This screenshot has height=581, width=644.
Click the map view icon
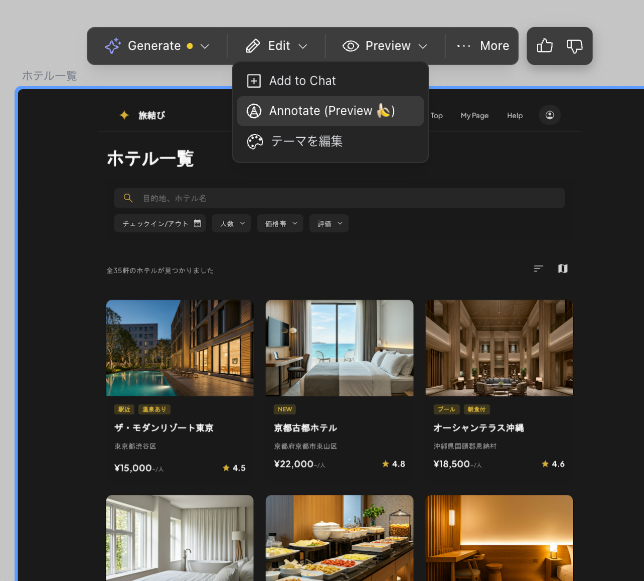(562, 269)
